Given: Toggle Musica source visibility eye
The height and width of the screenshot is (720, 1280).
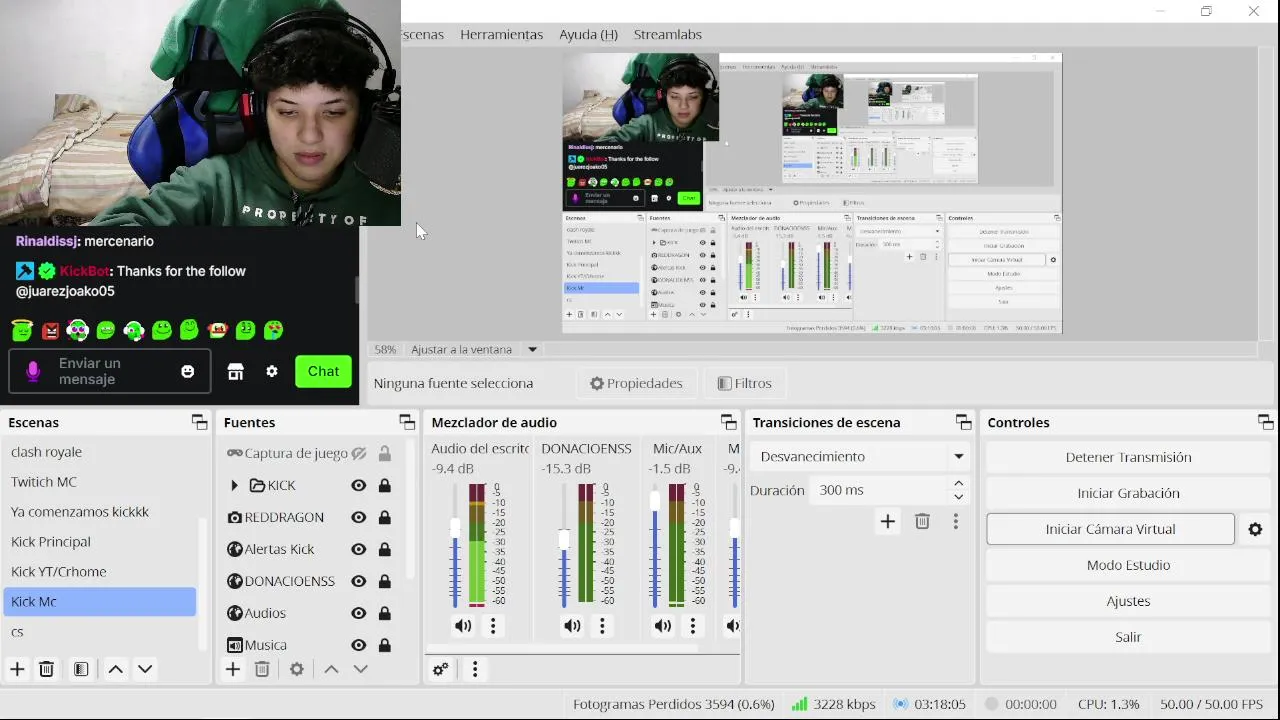Looking at the screenshot, I should 358,645.
